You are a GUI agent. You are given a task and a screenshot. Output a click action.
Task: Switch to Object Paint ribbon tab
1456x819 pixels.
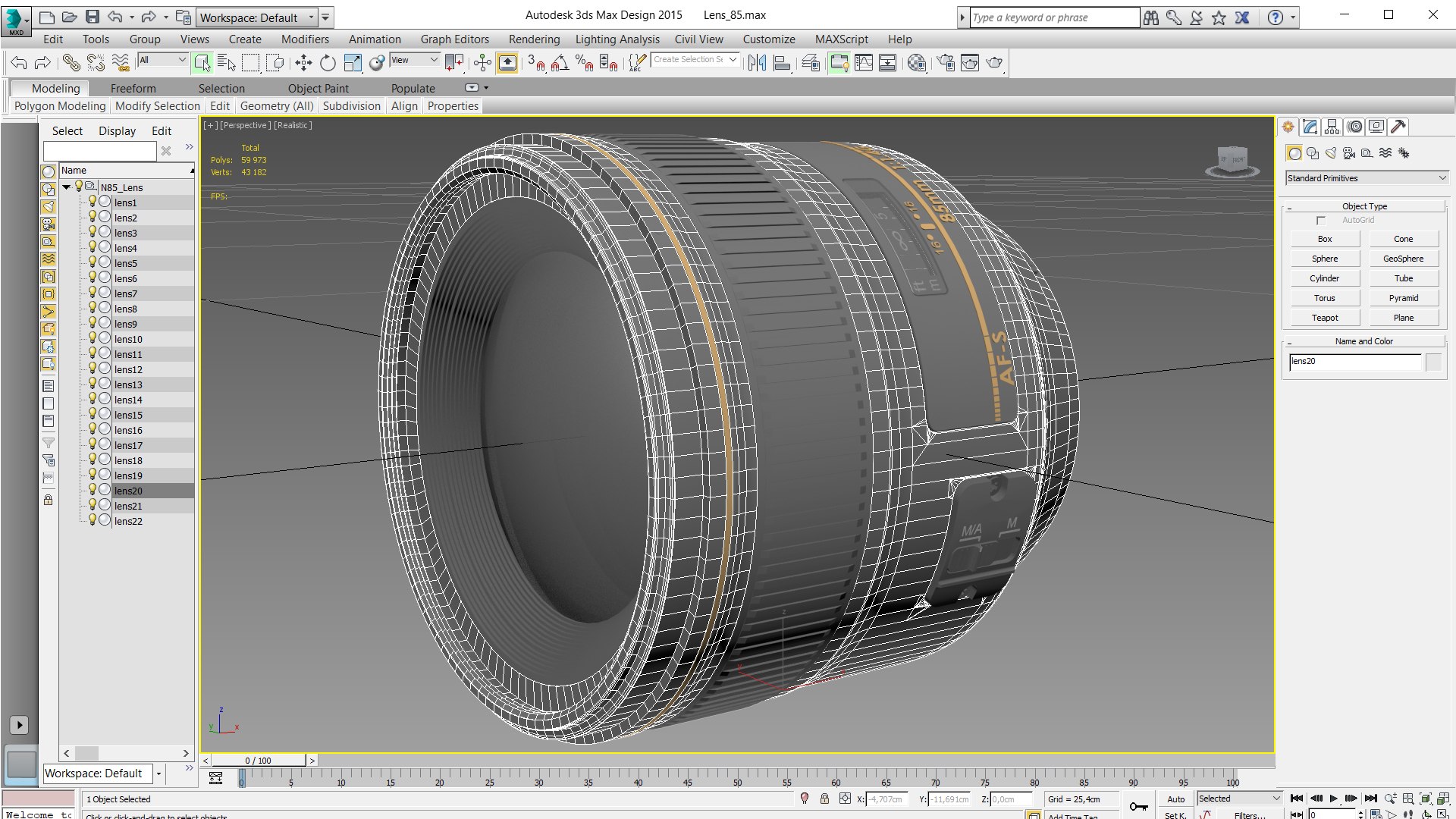point(318,89)
